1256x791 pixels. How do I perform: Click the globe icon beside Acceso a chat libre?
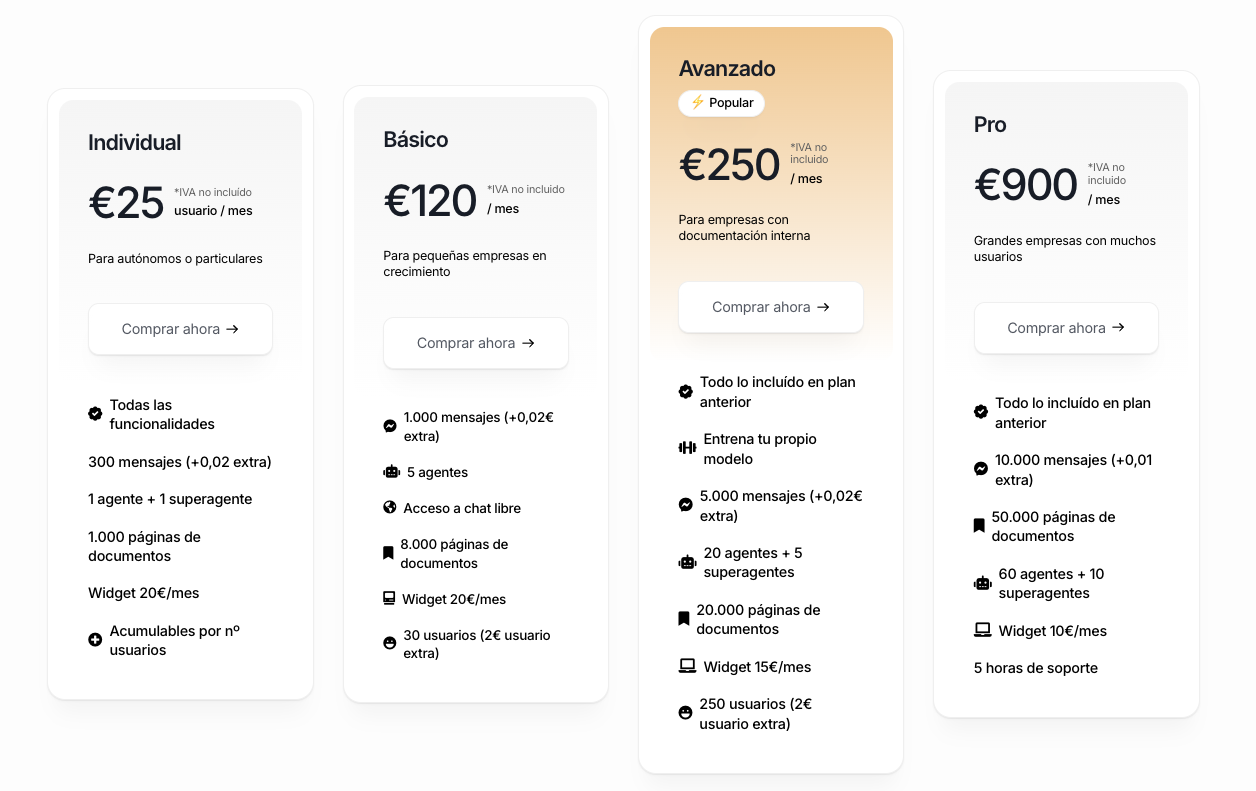pos(390,508)
